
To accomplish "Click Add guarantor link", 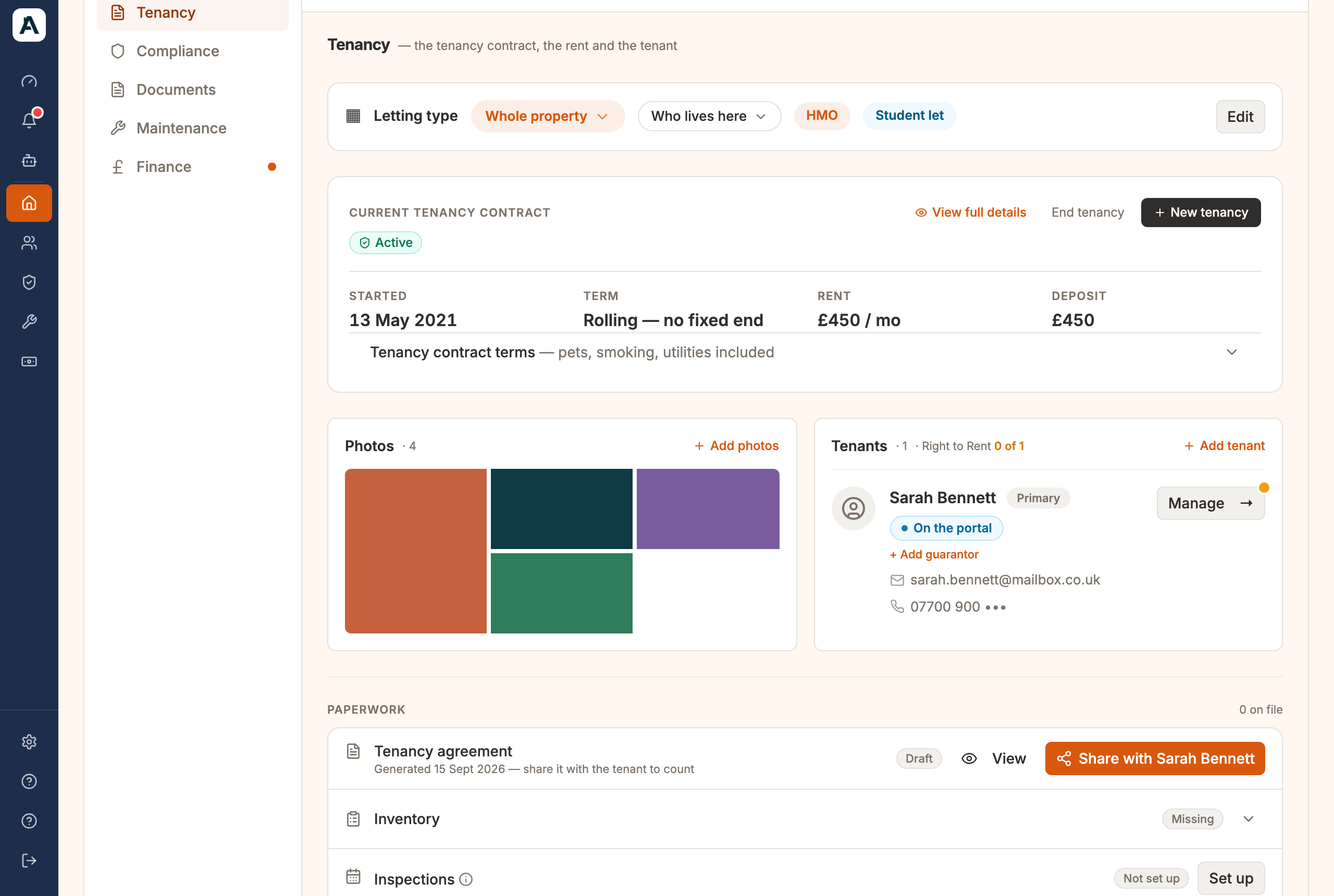I will point(934,554).
